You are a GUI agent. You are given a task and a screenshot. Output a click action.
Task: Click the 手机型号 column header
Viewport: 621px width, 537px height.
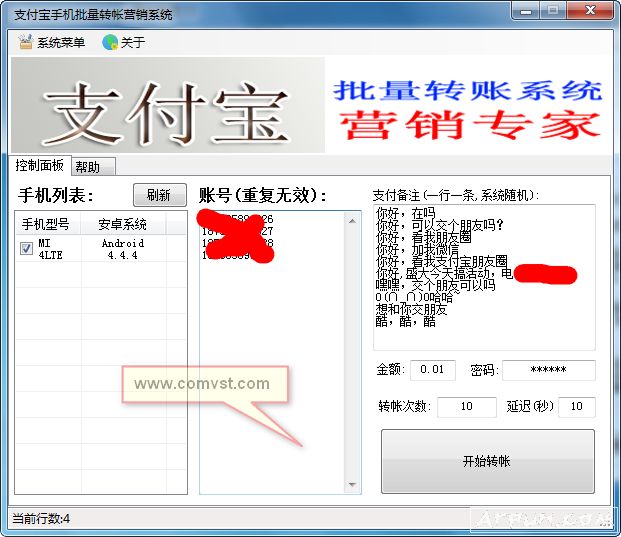(46, 224)
